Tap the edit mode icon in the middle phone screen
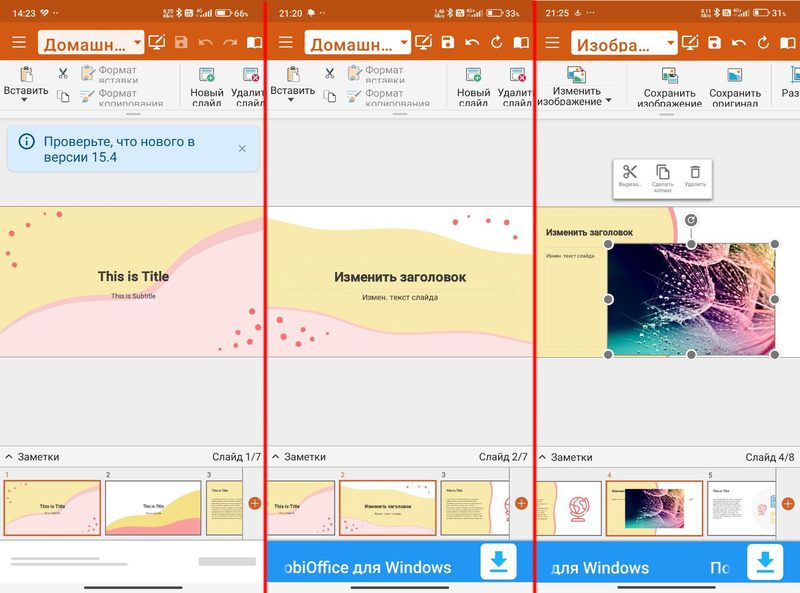800x593 pixels. pyautogui.click(x=423, y=42)
